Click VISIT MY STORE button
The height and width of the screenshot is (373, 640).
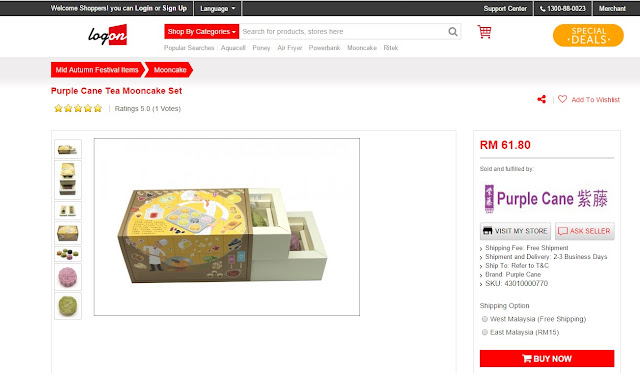pos(515,231)
